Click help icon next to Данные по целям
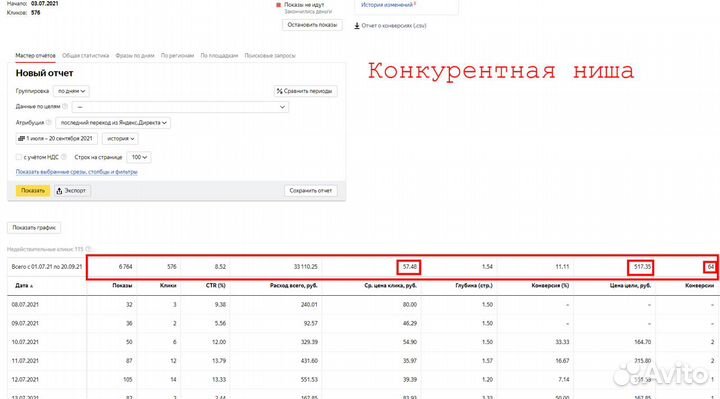 click(65, 107)
